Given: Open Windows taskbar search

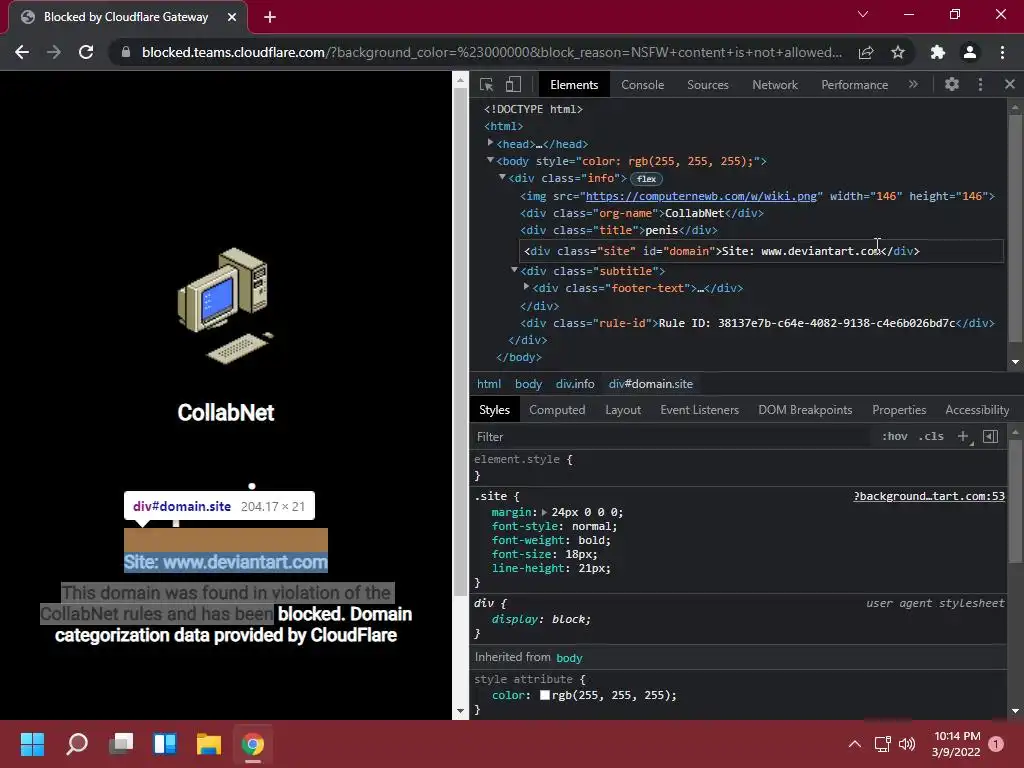Looking at the screenshot, I should pyautogui.click(x=77, y=744).
